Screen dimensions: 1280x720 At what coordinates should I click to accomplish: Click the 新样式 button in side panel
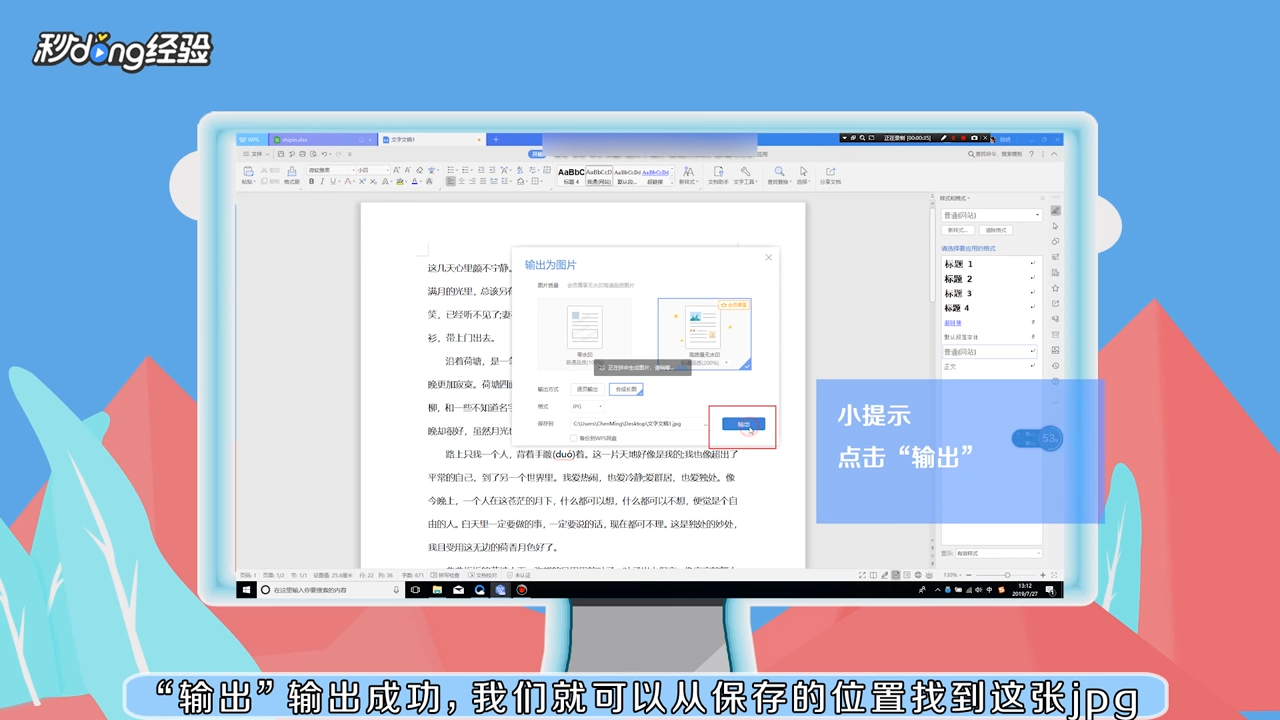pos(958,230)
